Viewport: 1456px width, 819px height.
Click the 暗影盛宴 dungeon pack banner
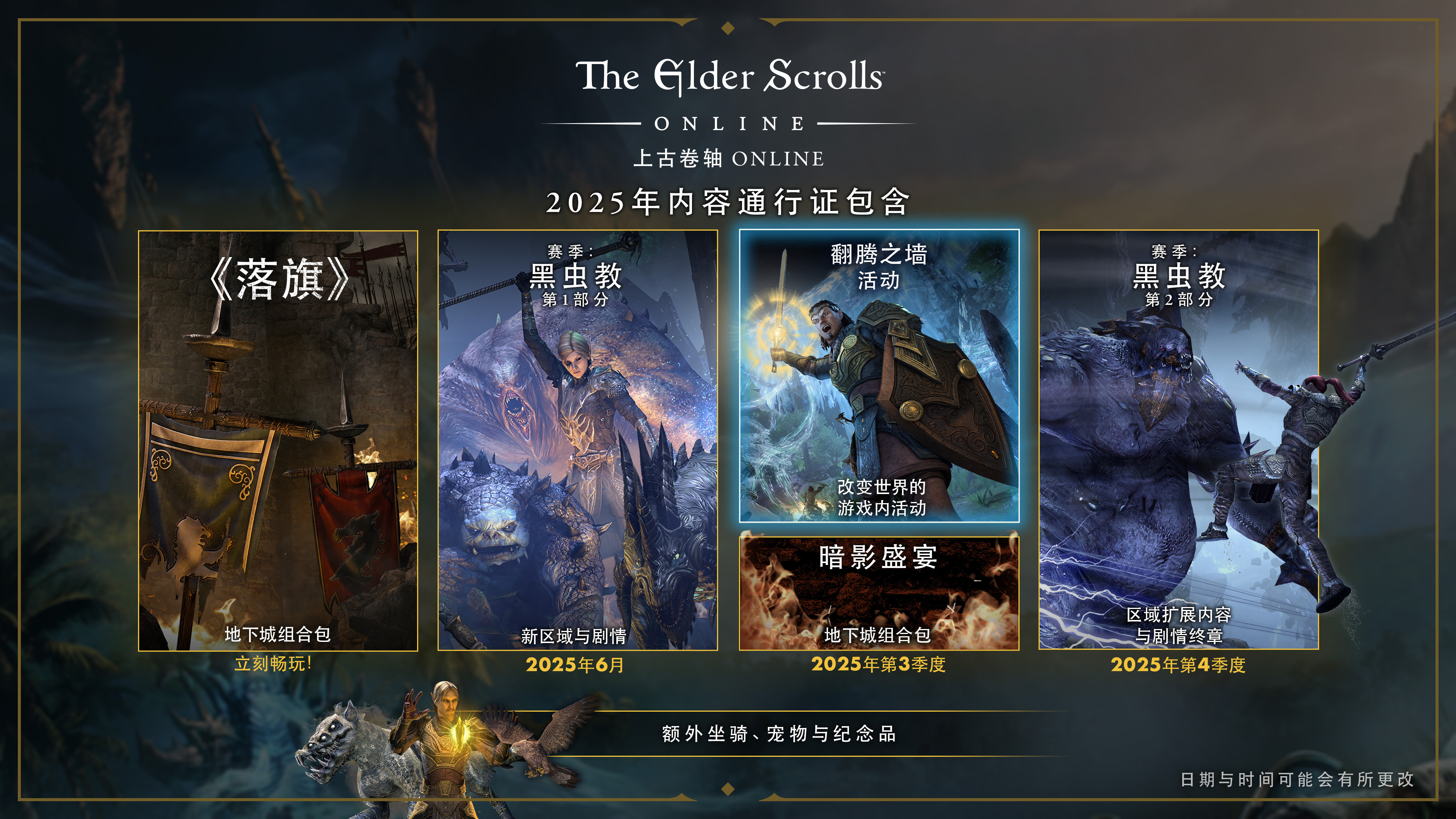(x=879, y=593)
